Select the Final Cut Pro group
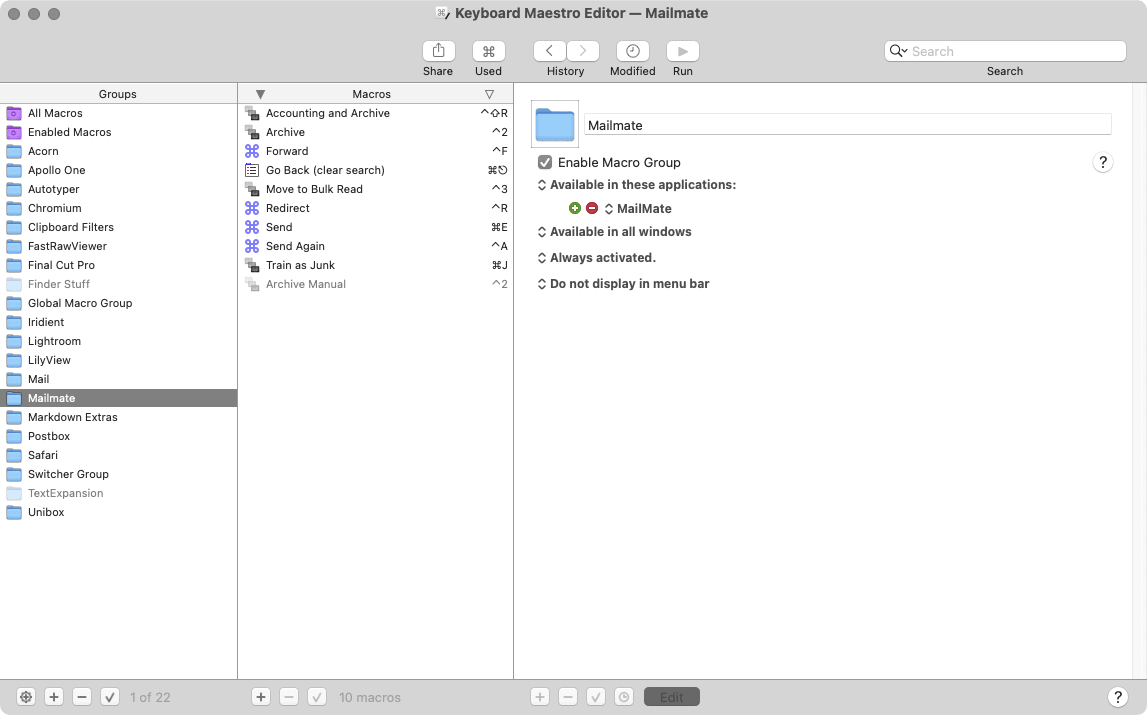Screen dimensions: 1147x715 tap(119, 266)
